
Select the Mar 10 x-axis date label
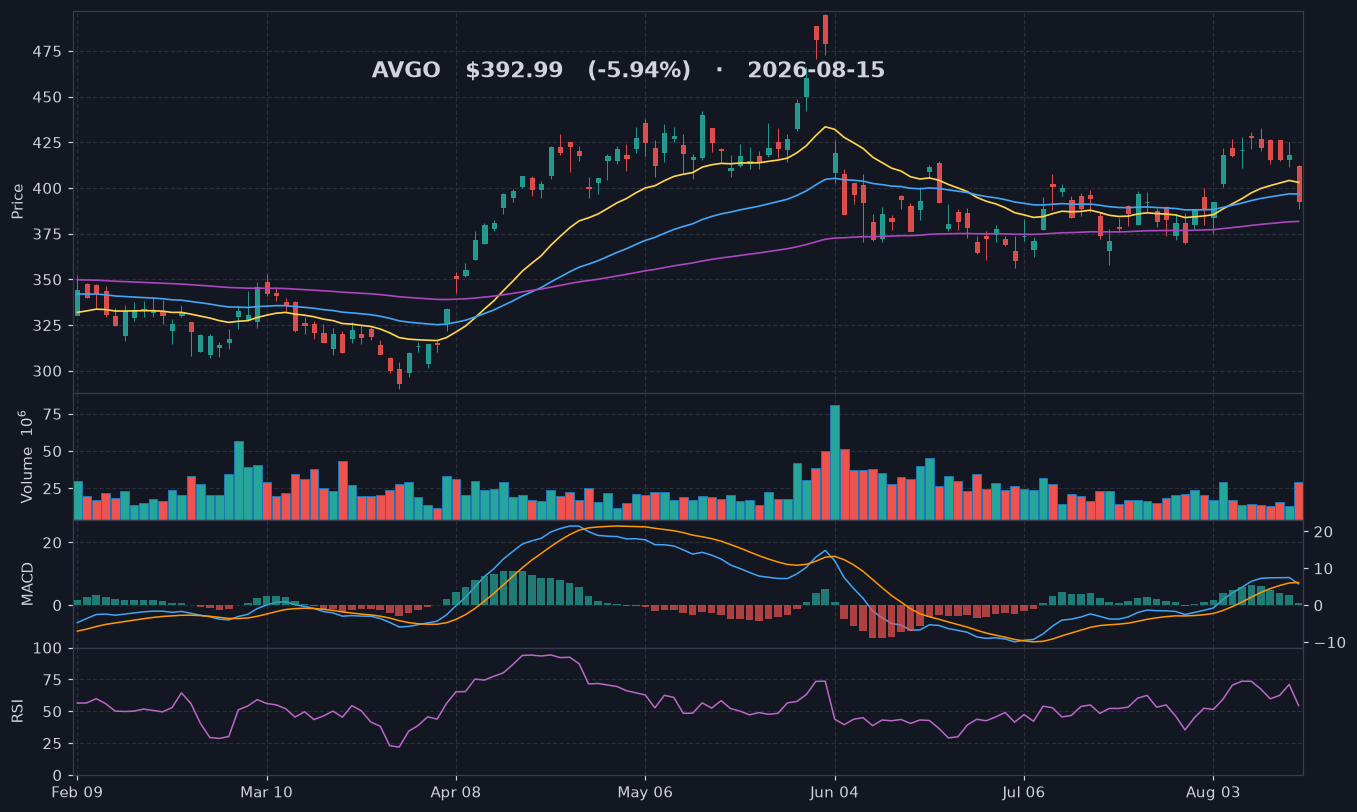267,791
